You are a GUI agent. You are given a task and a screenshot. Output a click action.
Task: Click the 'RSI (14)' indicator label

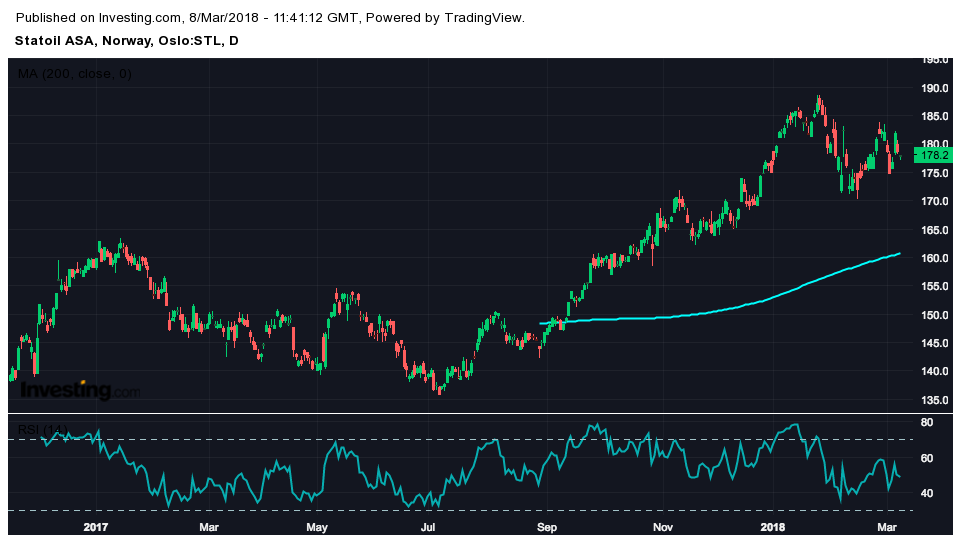point(42,429)
